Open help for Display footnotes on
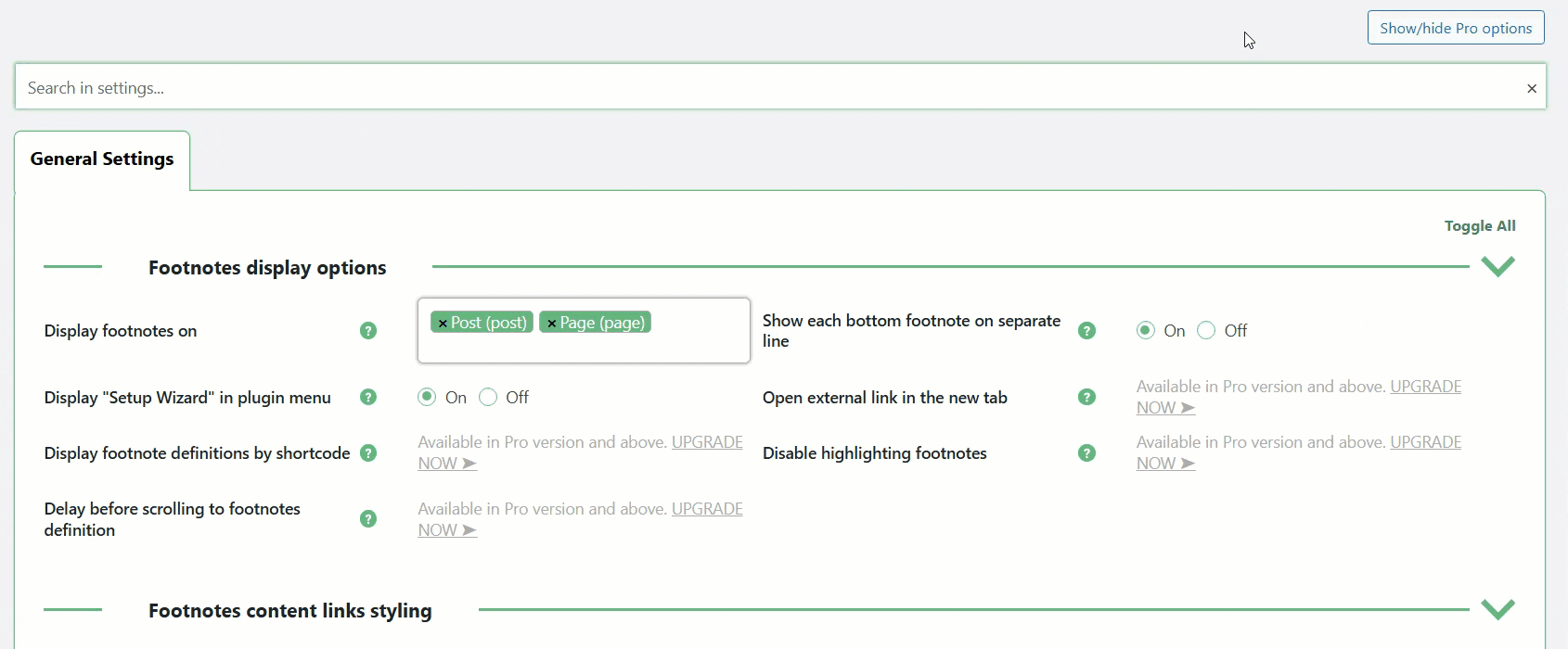The height and width of the screenshot is (649, 1568). click(368, 331)
